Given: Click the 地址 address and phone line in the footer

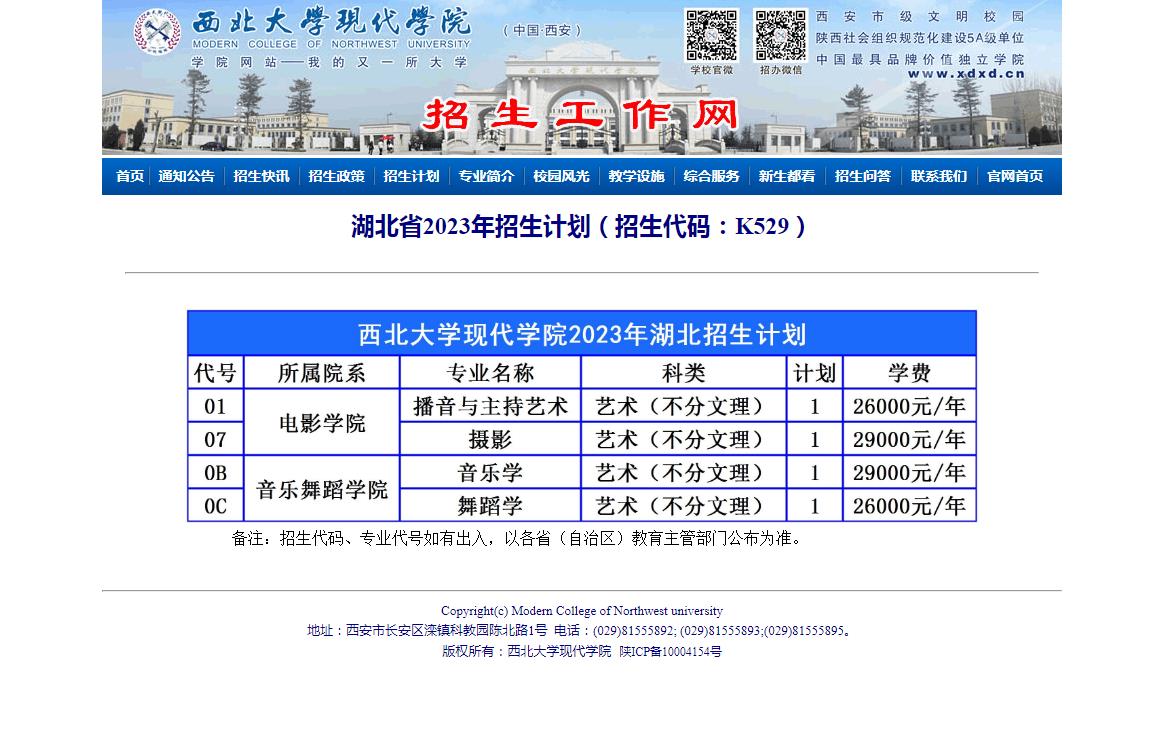Looking at the screenshot, I should click(579, 630).
